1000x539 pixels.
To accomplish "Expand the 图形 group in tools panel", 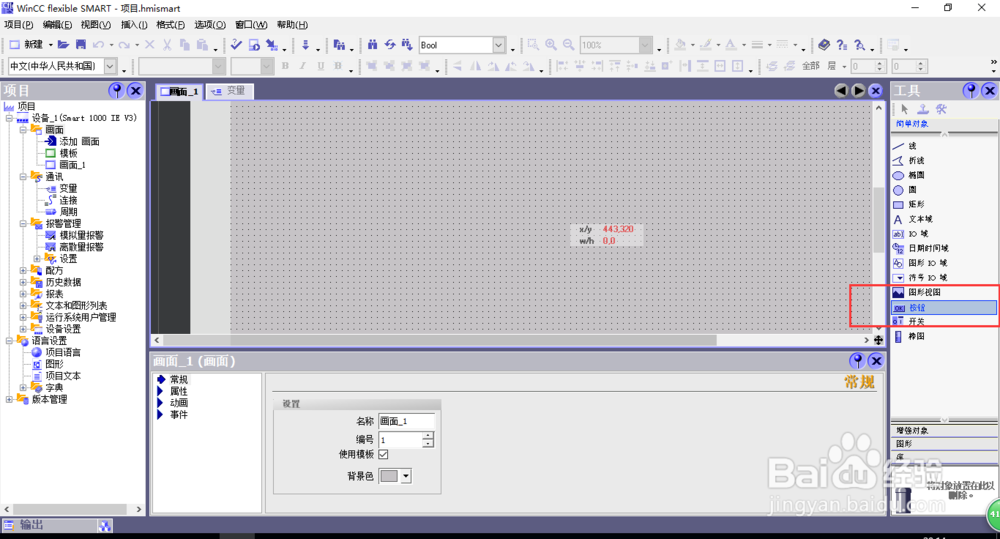I will [x=944, y=443].
